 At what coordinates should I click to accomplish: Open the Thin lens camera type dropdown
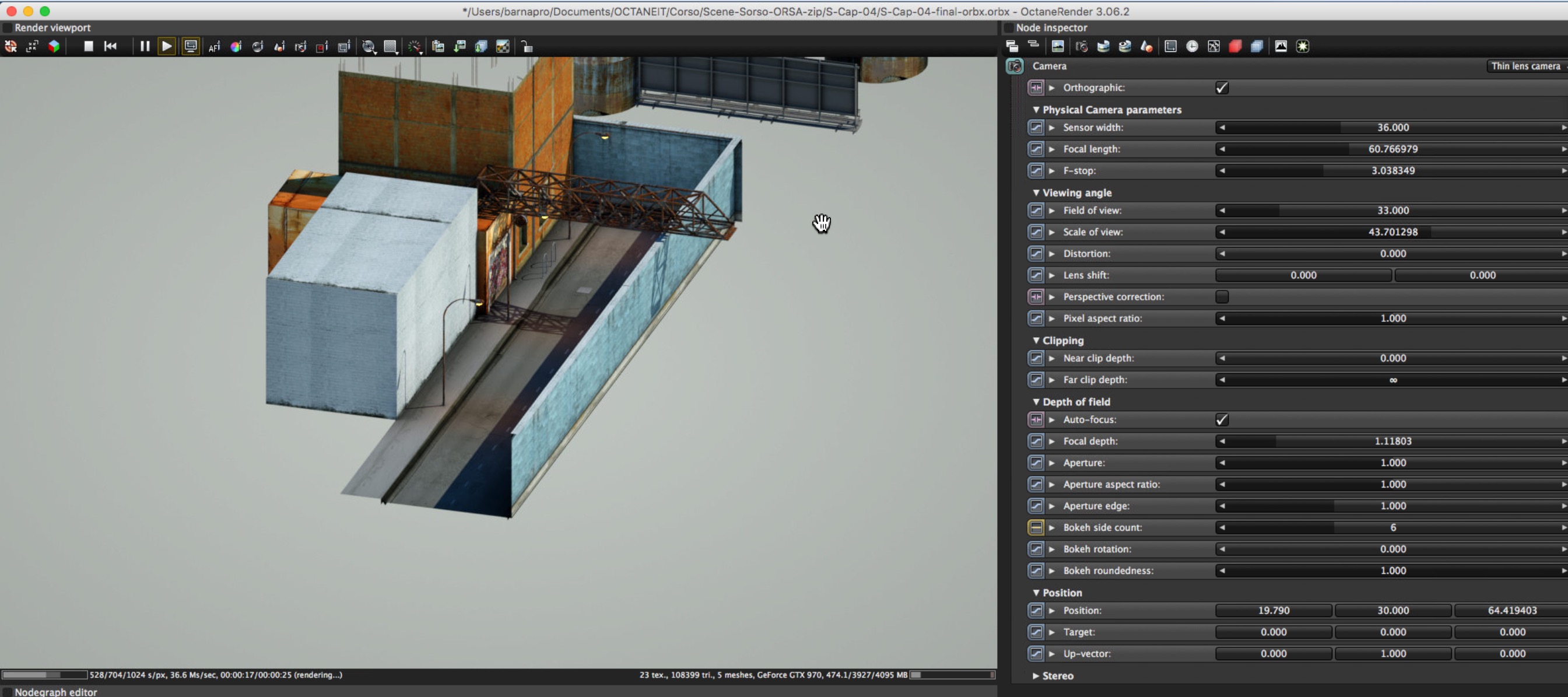pyautogui.click(x=1525, y=66)
